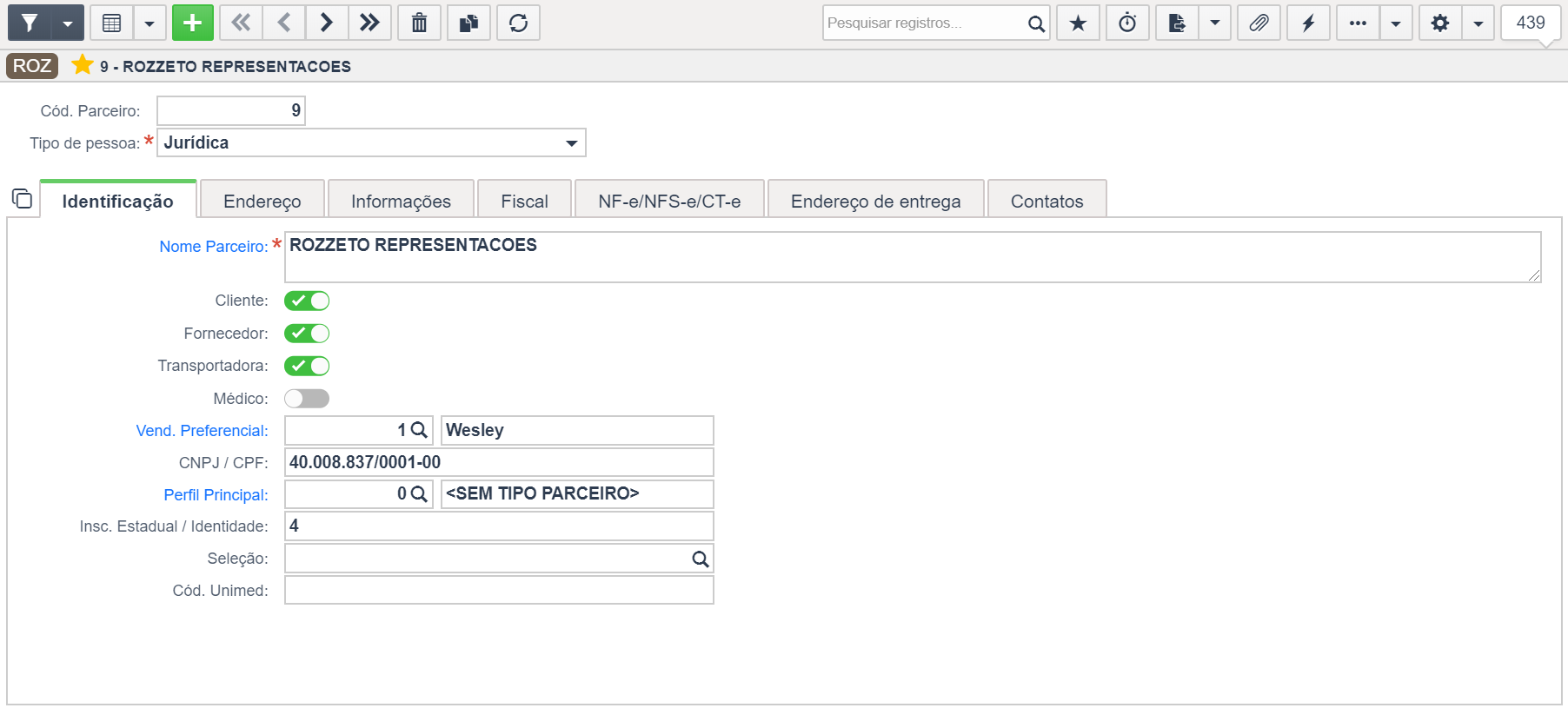Delete record with the trash icon

tap(419, 23)
